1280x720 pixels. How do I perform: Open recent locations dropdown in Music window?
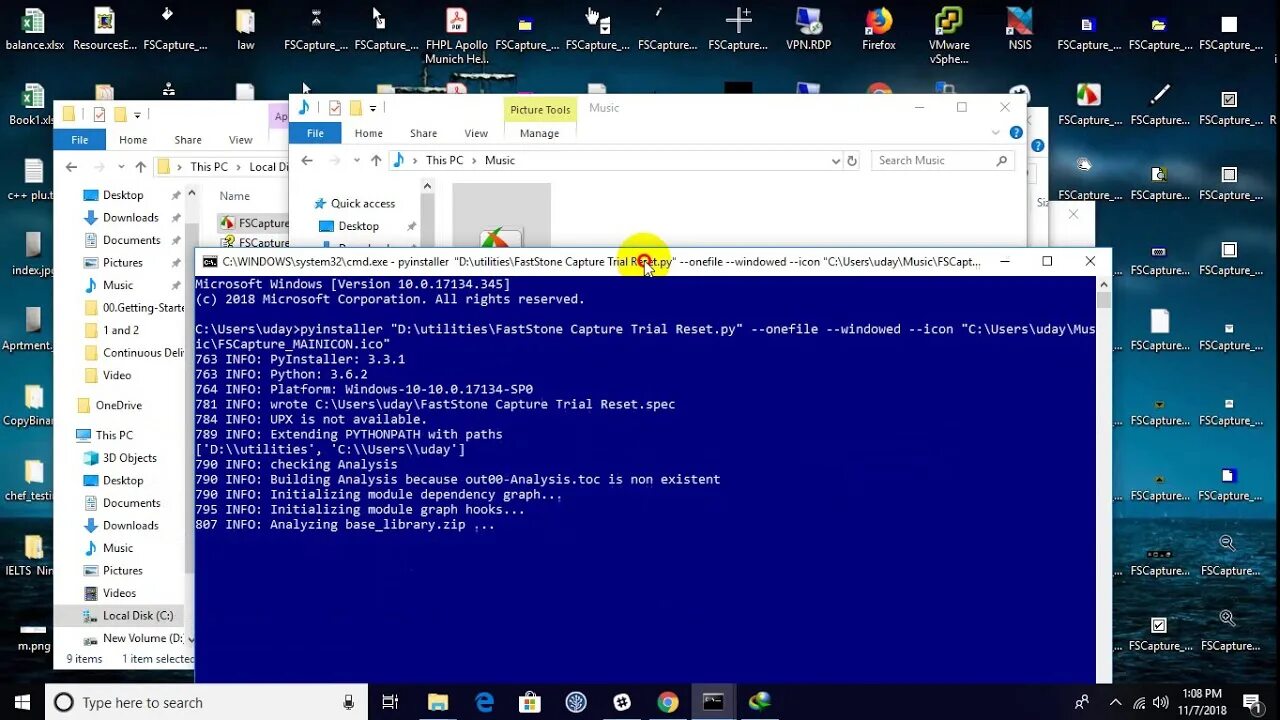point(358,161)
